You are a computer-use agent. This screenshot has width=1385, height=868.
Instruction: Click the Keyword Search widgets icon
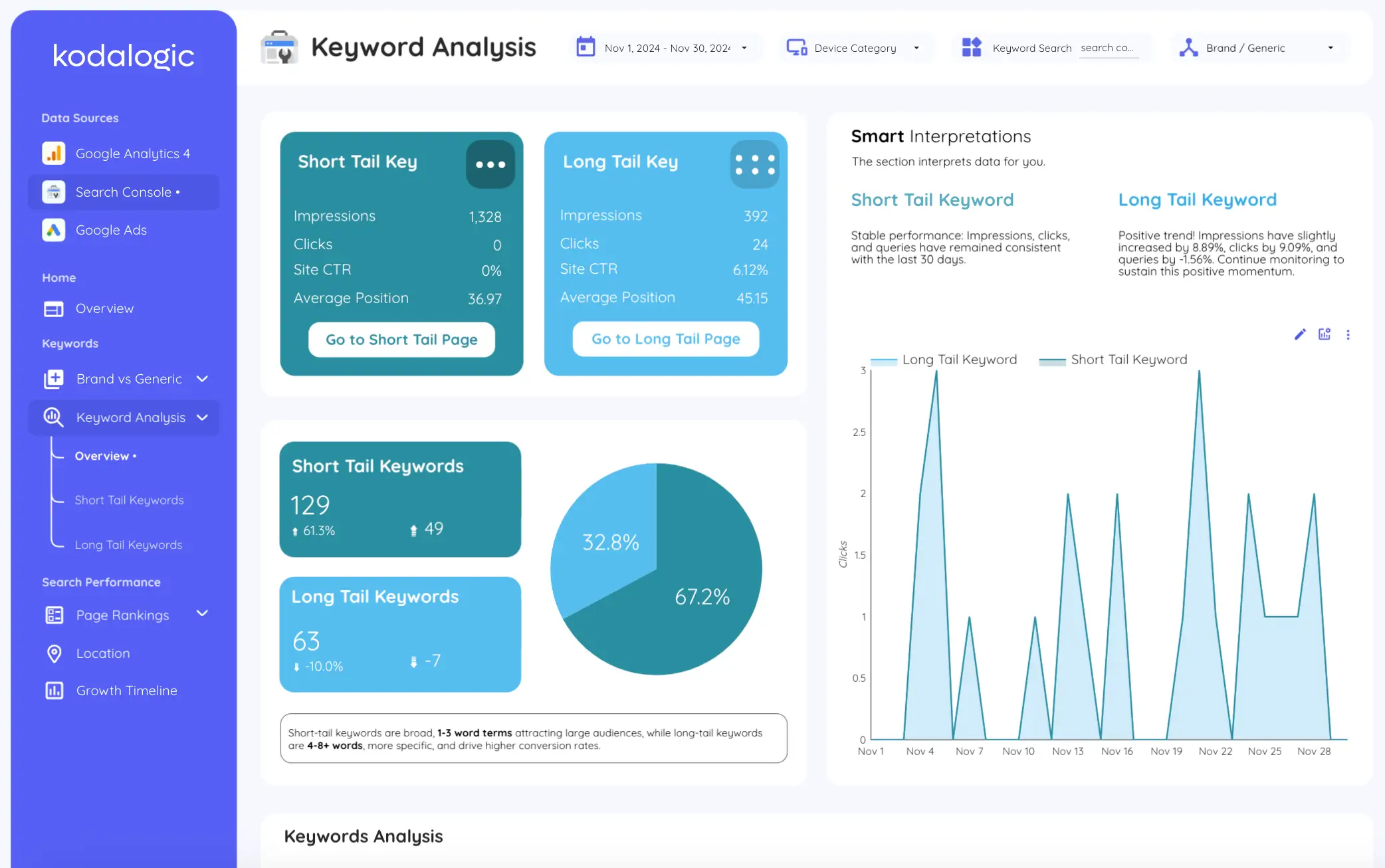(x=972, y=47)
